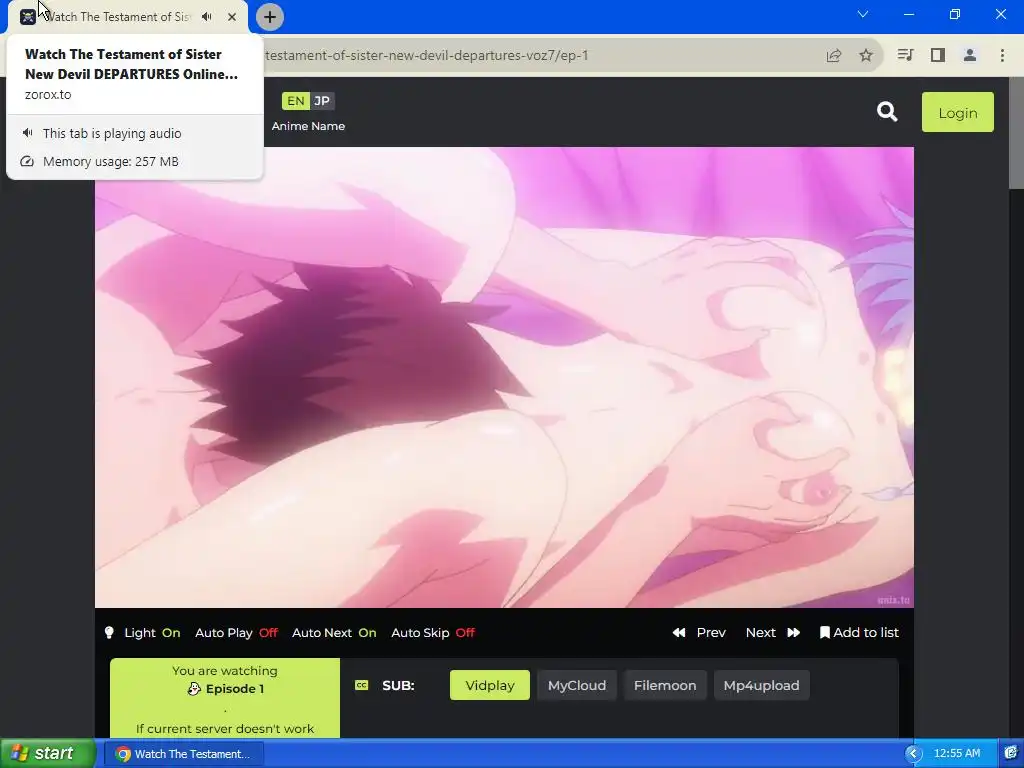
Task: Mute the tab via speaker icon
Action: (x=206, y=17)
